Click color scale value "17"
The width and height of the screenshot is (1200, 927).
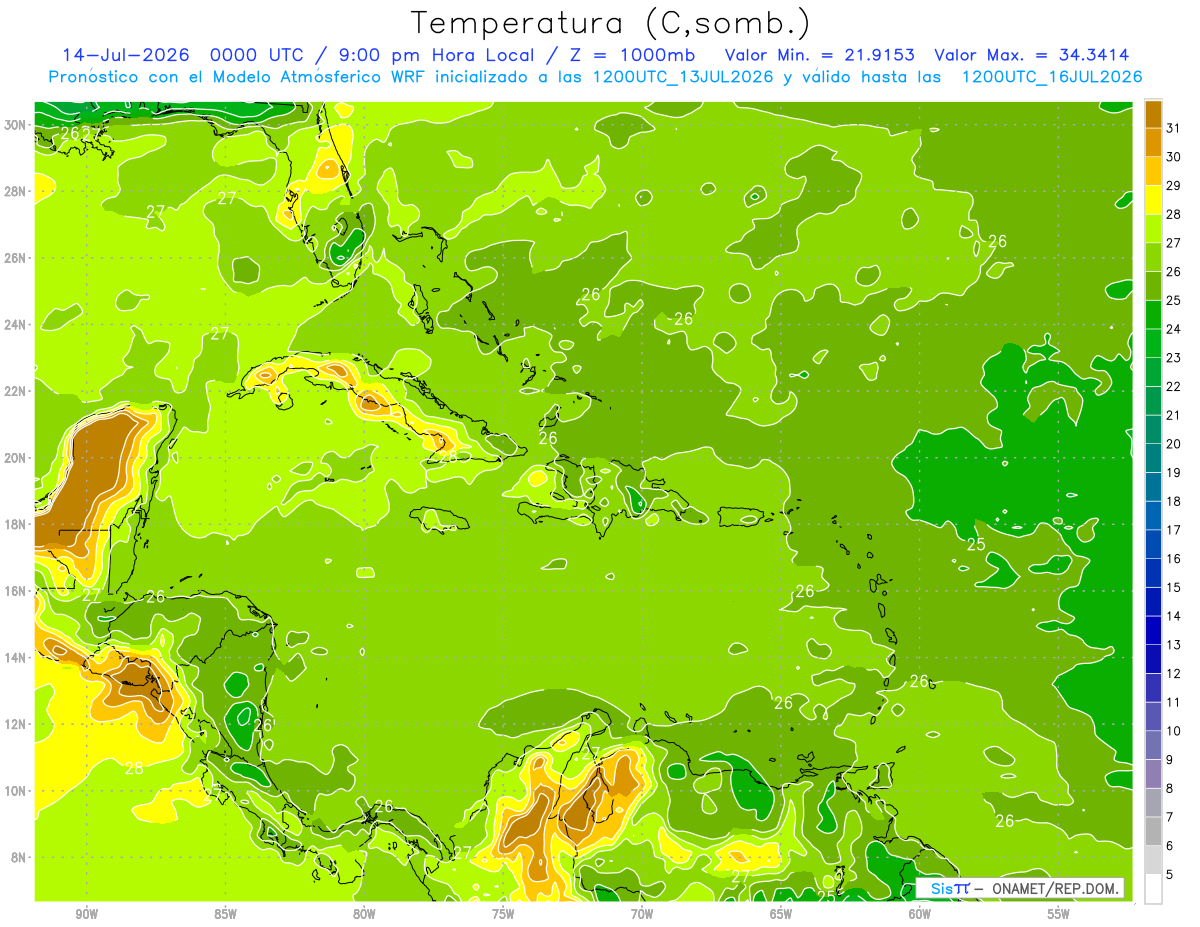(x=1174, y=529)
